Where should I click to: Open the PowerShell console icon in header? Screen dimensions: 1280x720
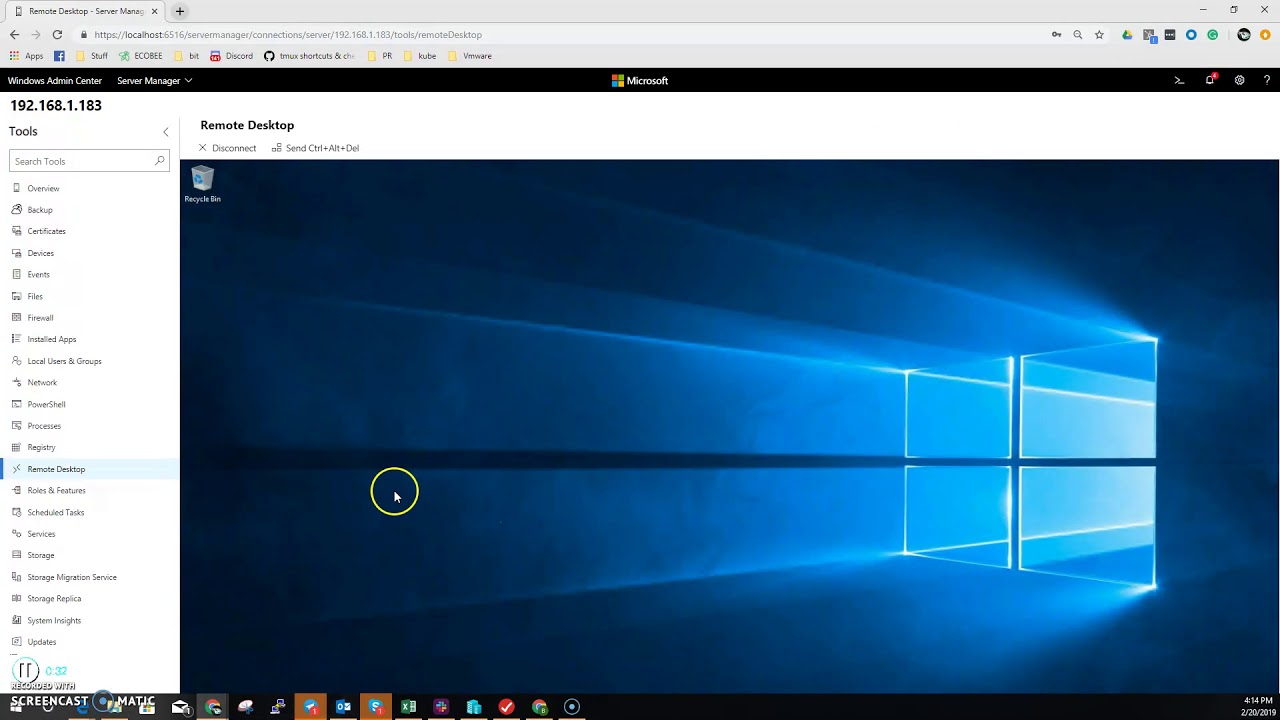(x=1179, y=80)
